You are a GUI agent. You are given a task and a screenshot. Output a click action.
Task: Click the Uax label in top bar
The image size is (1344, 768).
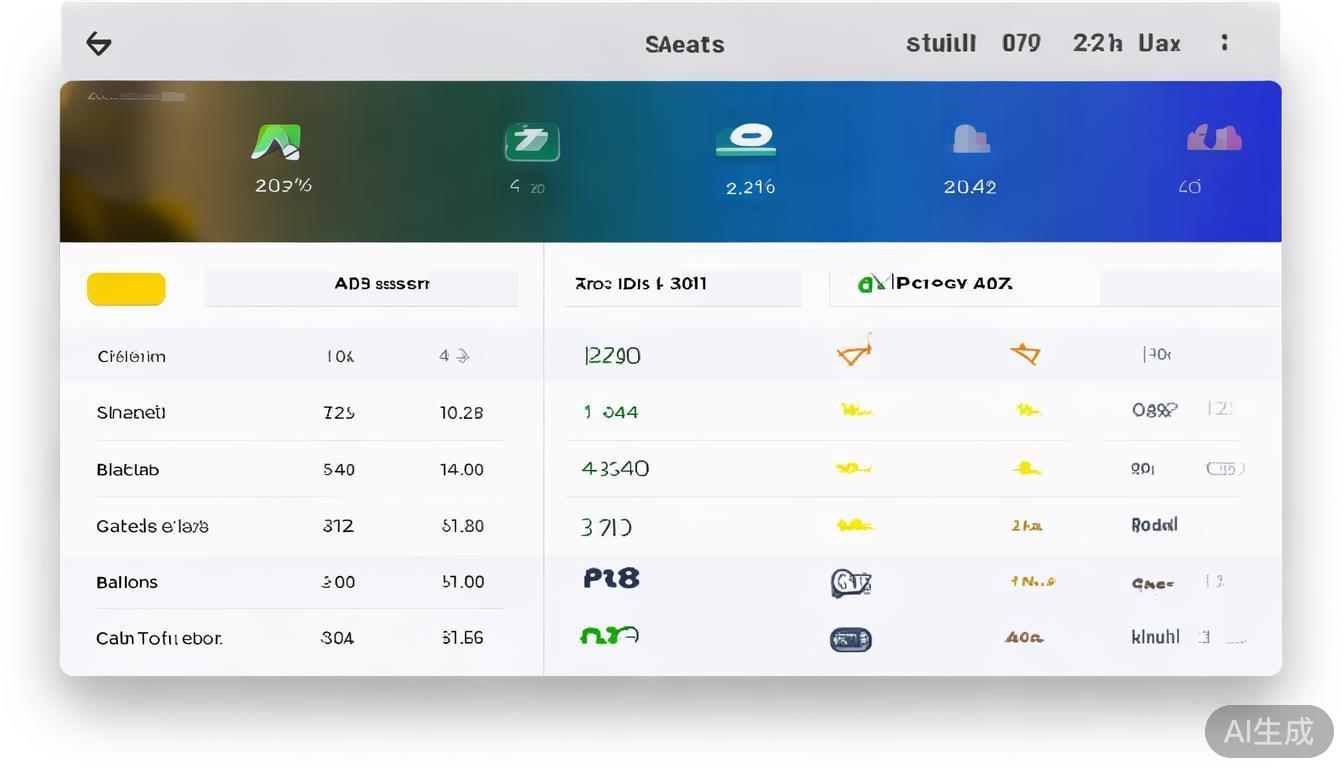pos(1158,44)
